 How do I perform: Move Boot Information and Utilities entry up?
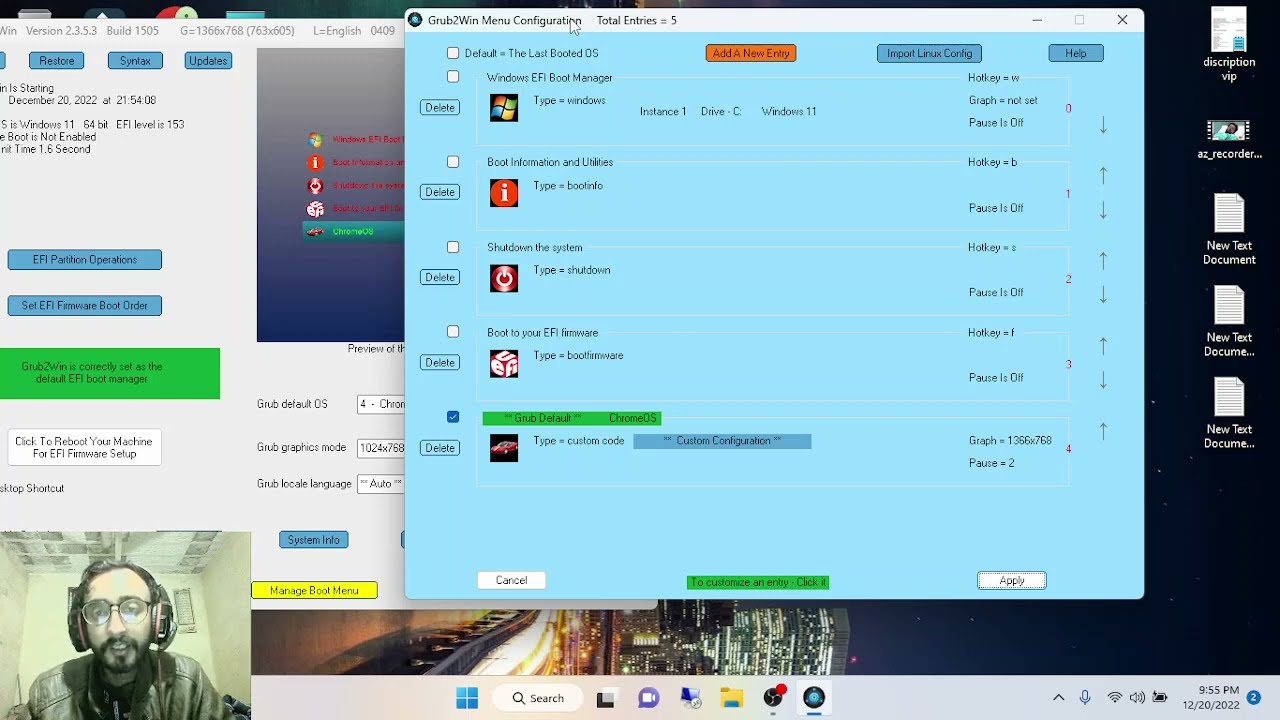coord(1103,175)
